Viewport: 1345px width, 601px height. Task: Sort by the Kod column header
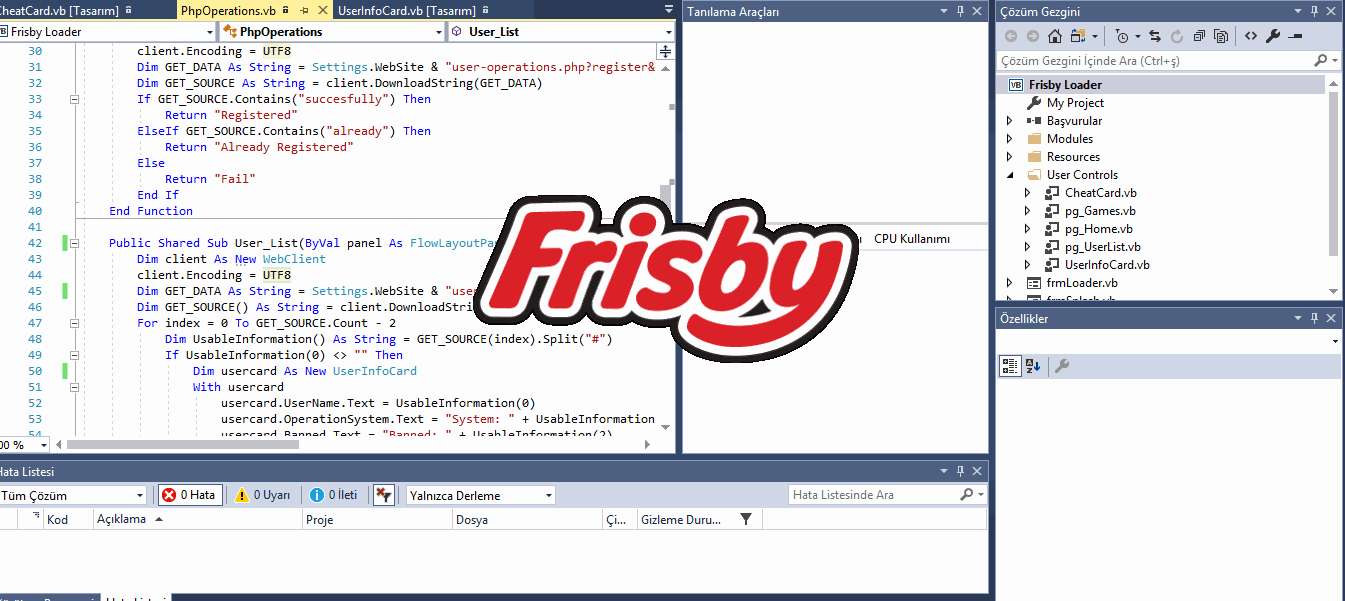pyautogui.click(x=68, y=519)
